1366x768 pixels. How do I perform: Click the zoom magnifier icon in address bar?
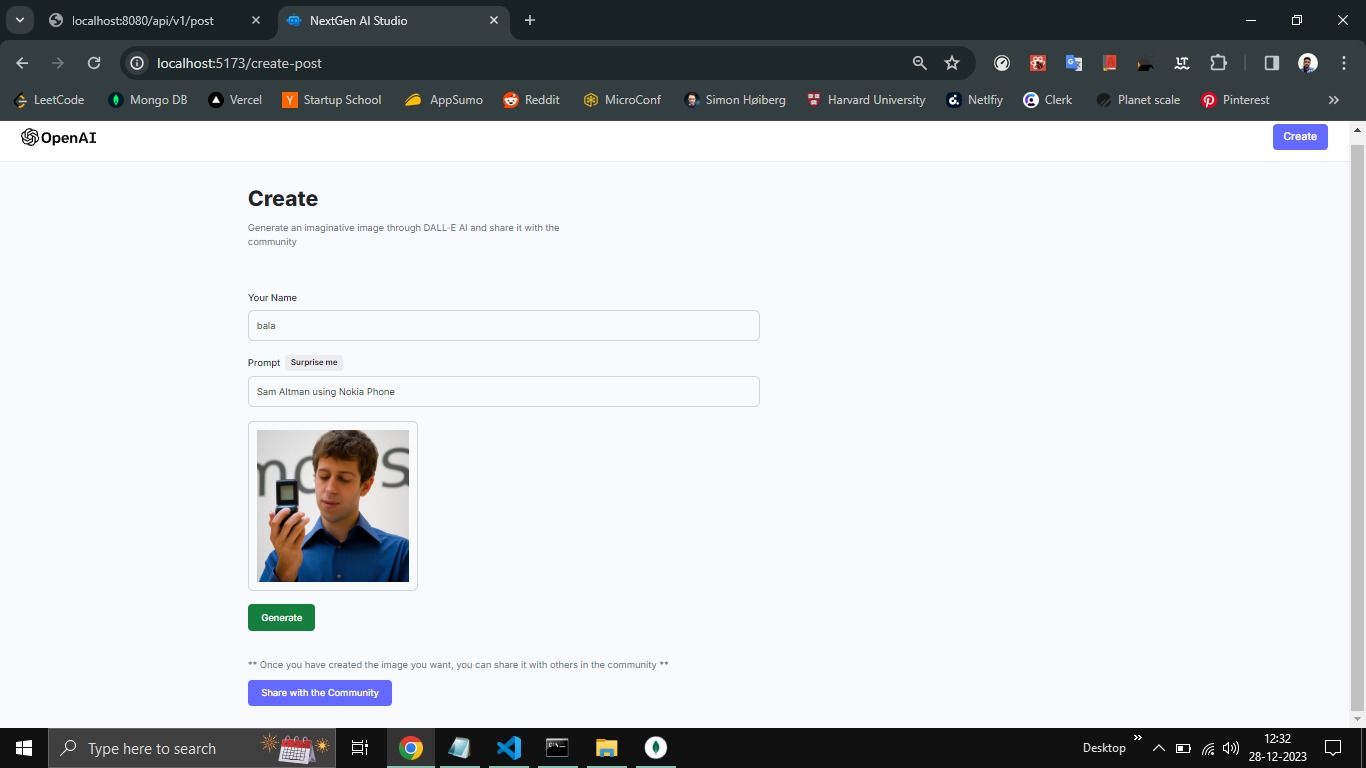(919, 63)
